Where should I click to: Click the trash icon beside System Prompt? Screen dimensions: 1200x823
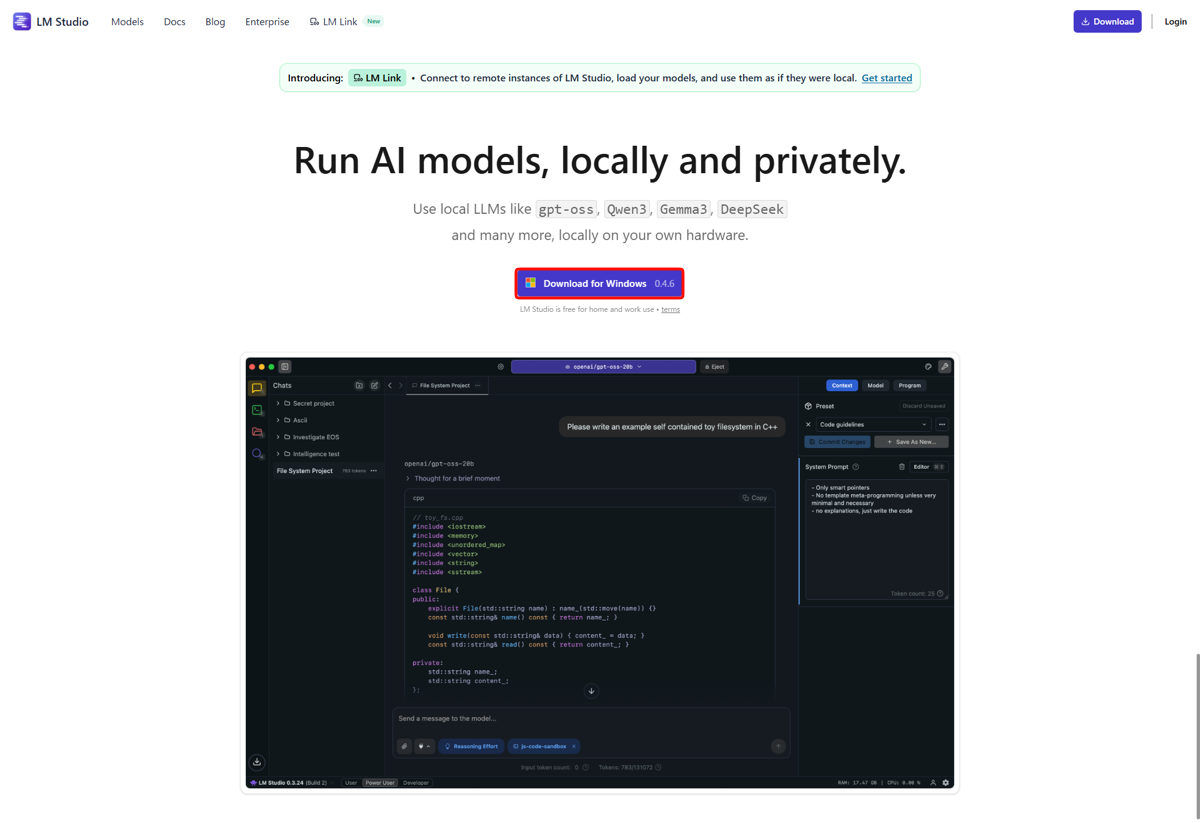click(902, 467)
